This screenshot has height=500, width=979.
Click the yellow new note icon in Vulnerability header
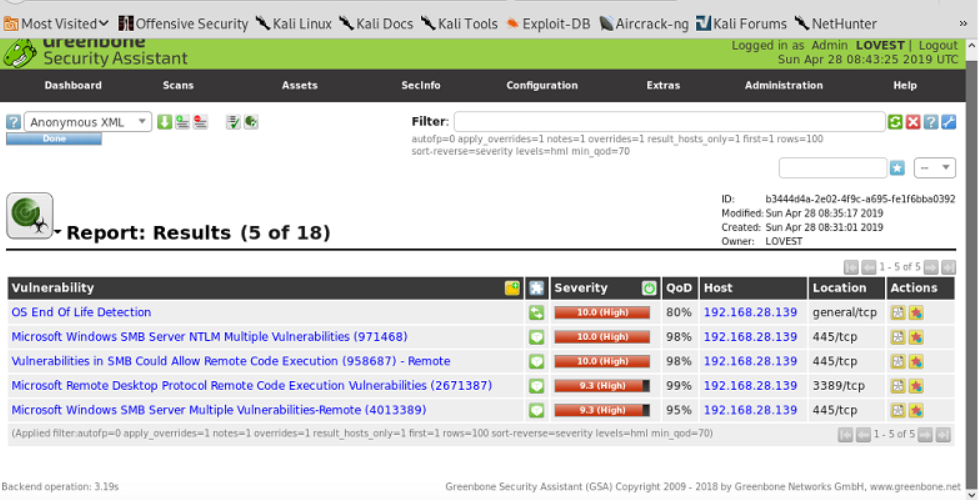[x=512, y=288]
